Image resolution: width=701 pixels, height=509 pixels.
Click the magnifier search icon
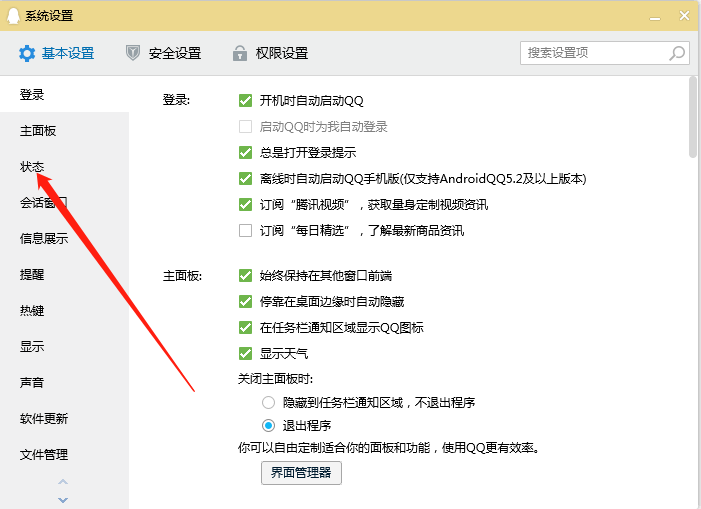tap(676, 53)
